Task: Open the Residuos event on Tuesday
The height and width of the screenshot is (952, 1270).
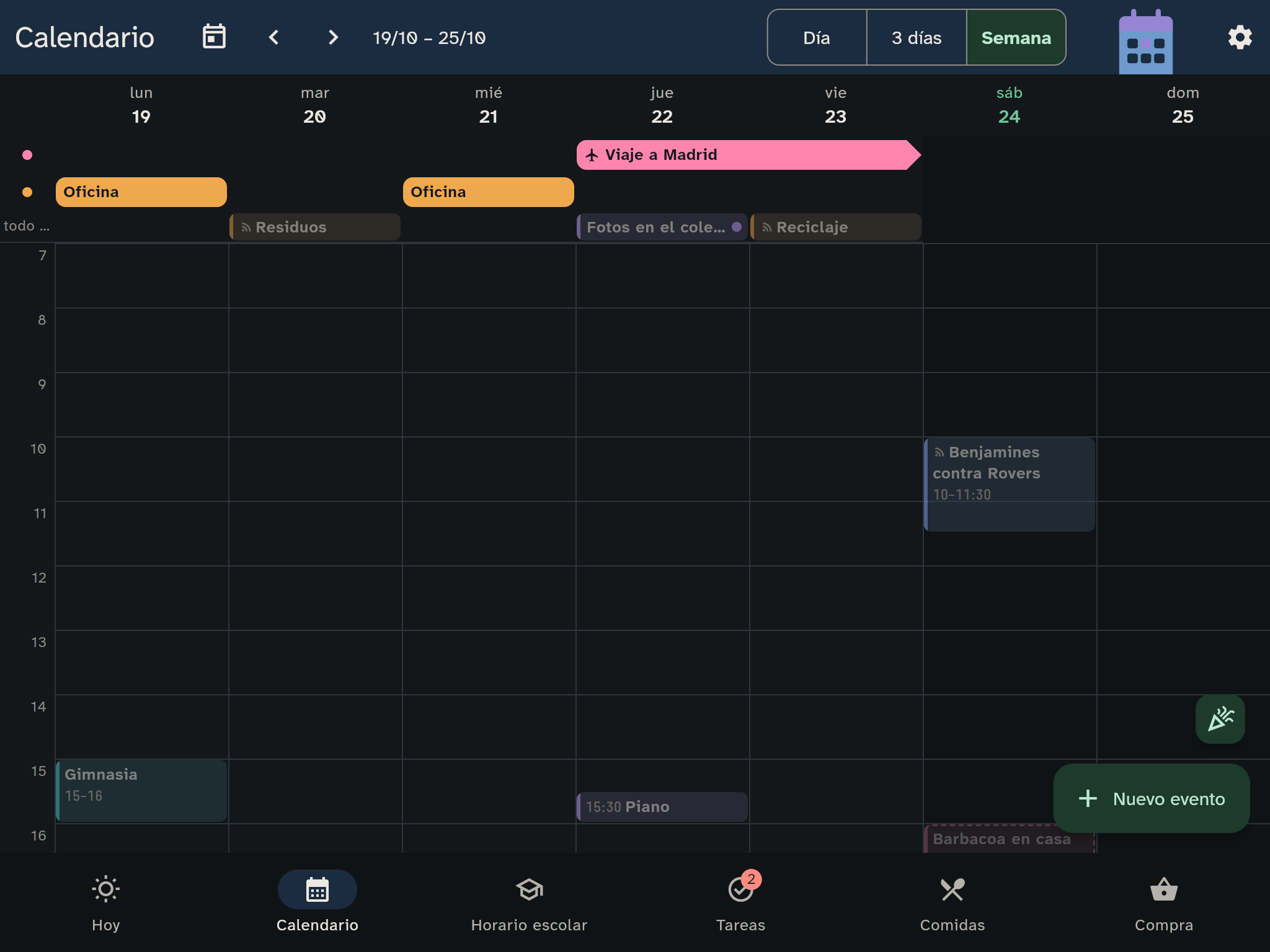Action: (x=315, y=227)
